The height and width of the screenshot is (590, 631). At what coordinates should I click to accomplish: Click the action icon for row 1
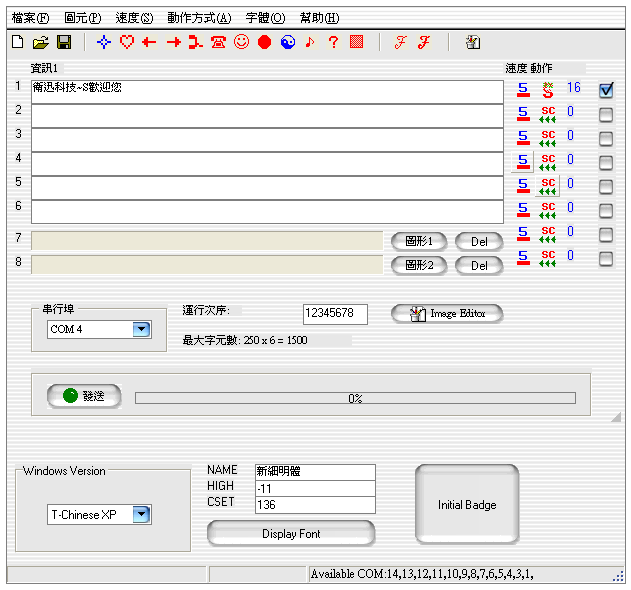pyautogui.click(x=548, y=89)
